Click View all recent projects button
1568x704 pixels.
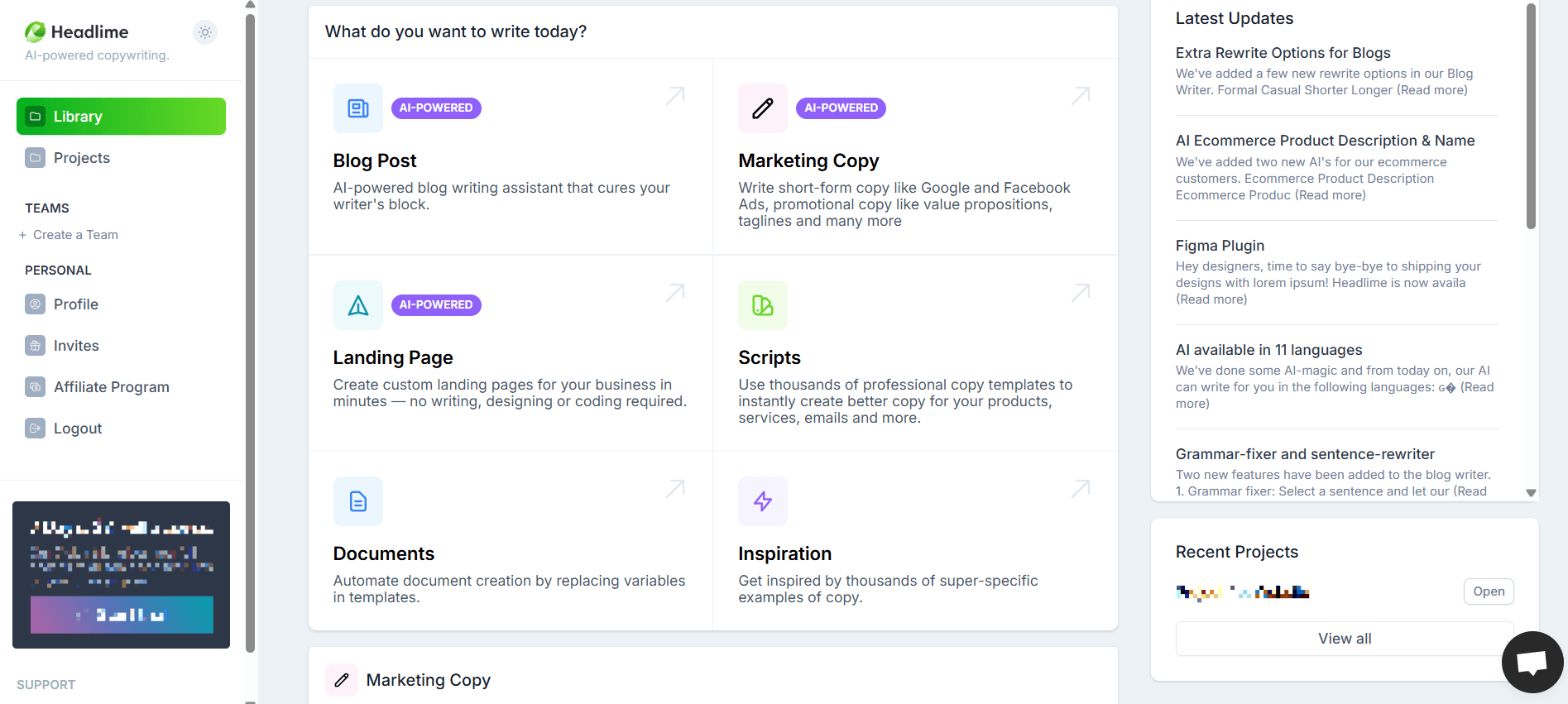[x=1345, y=639]
